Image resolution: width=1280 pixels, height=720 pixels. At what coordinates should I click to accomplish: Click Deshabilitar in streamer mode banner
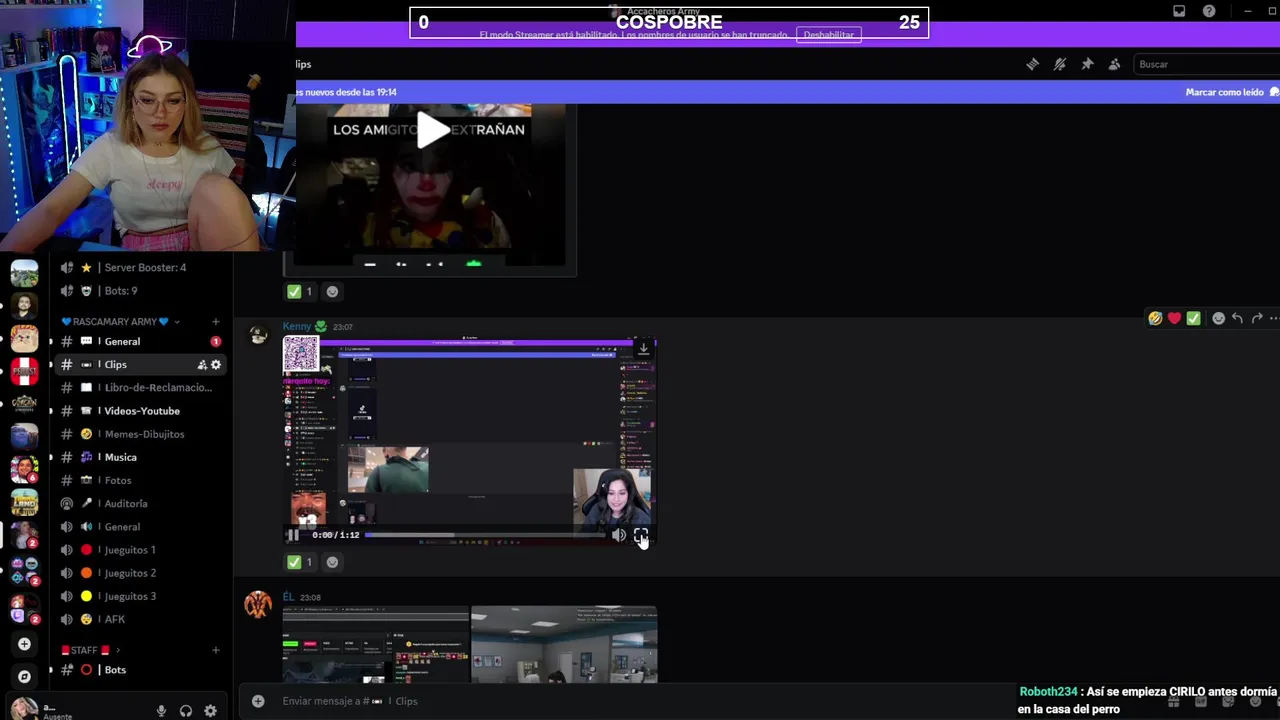coord(829,35)
